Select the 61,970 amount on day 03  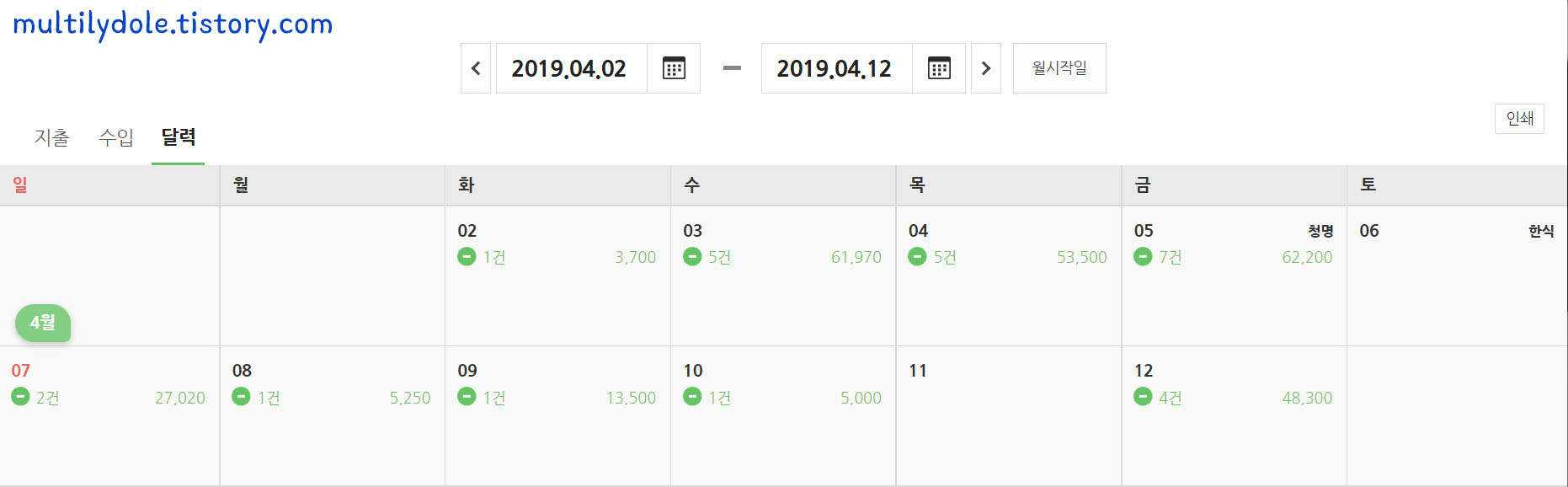856,258
